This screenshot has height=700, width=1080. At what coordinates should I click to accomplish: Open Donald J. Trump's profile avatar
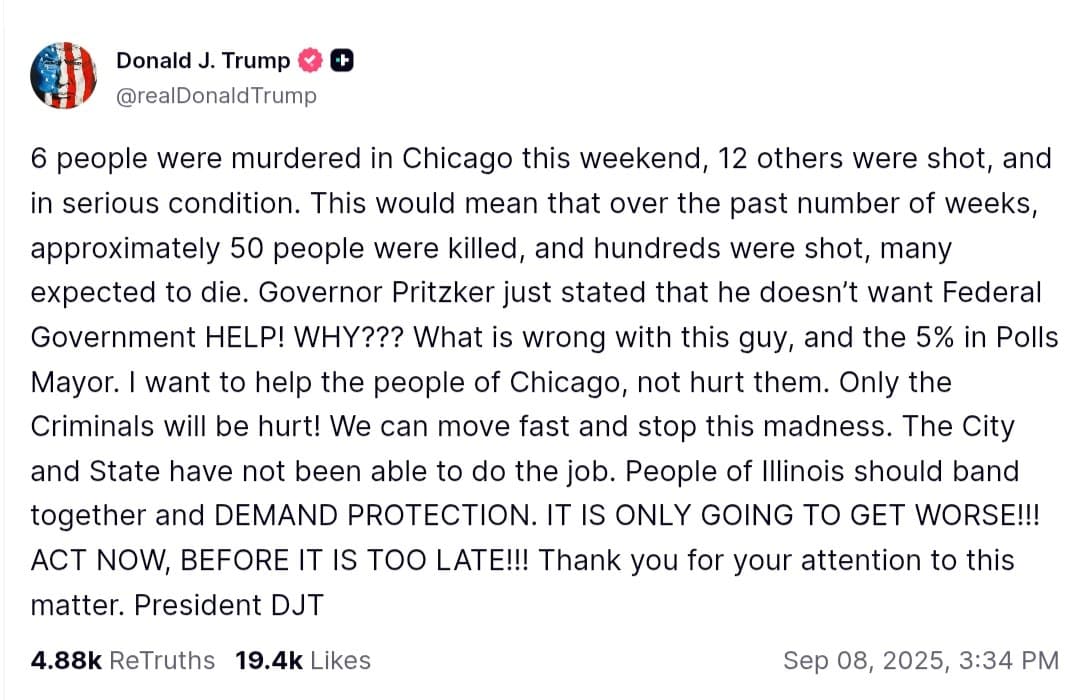click(x=64, y=76)
